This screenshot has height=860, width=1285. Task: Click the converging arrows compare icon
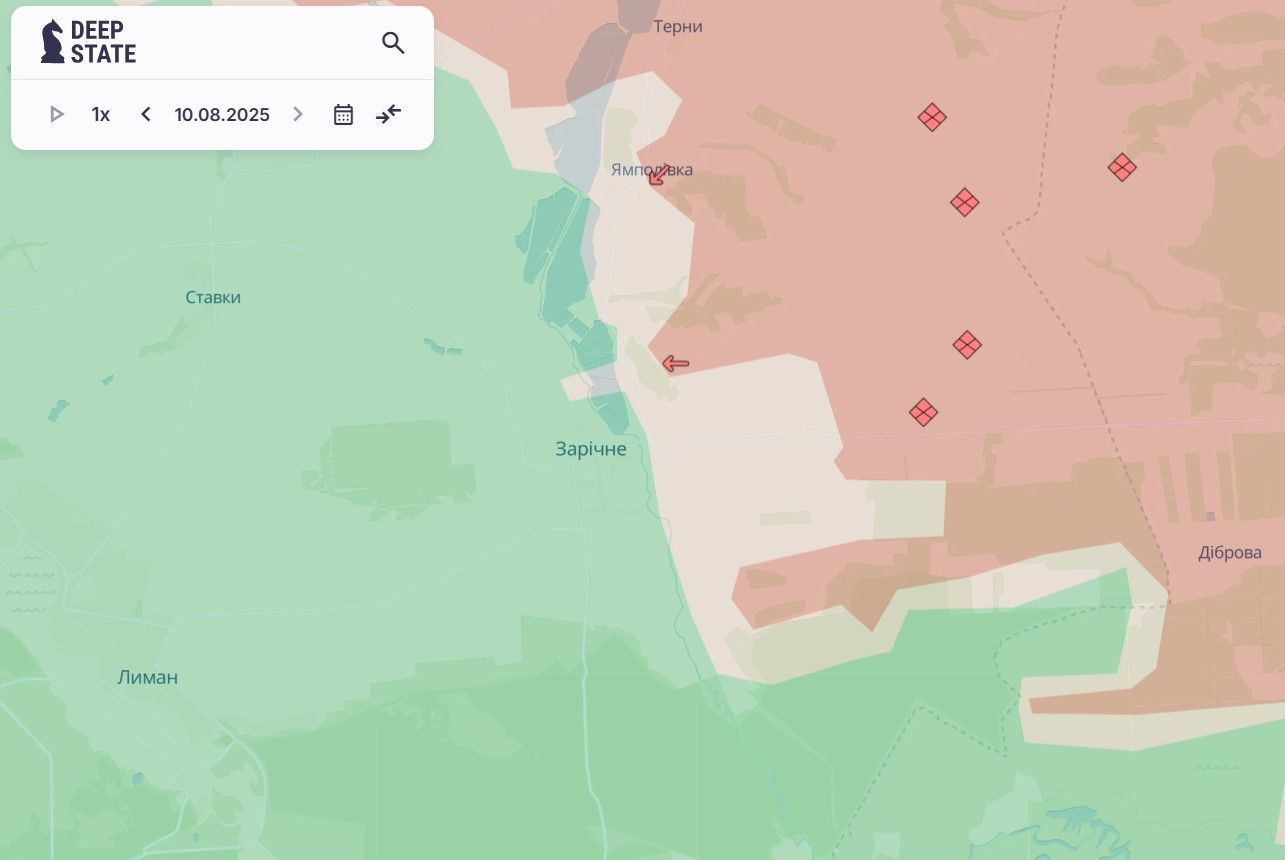click(x=389, y=114)
